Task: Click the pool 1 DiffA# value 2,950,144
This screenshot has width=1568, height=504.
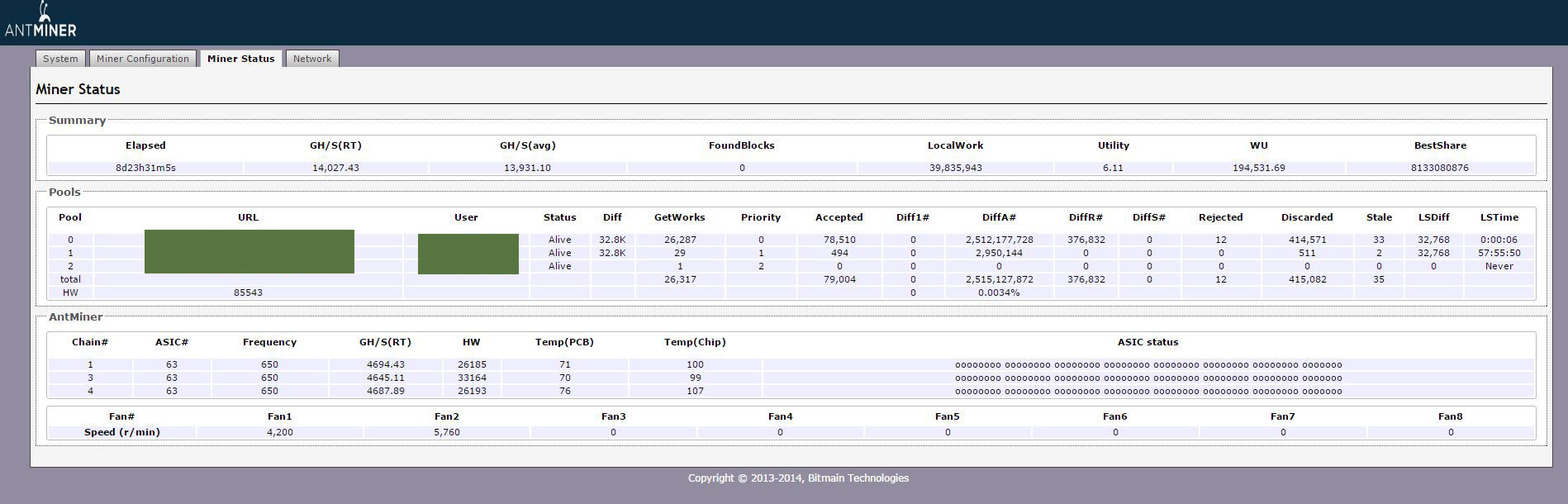Action: (x=999, y=253)
